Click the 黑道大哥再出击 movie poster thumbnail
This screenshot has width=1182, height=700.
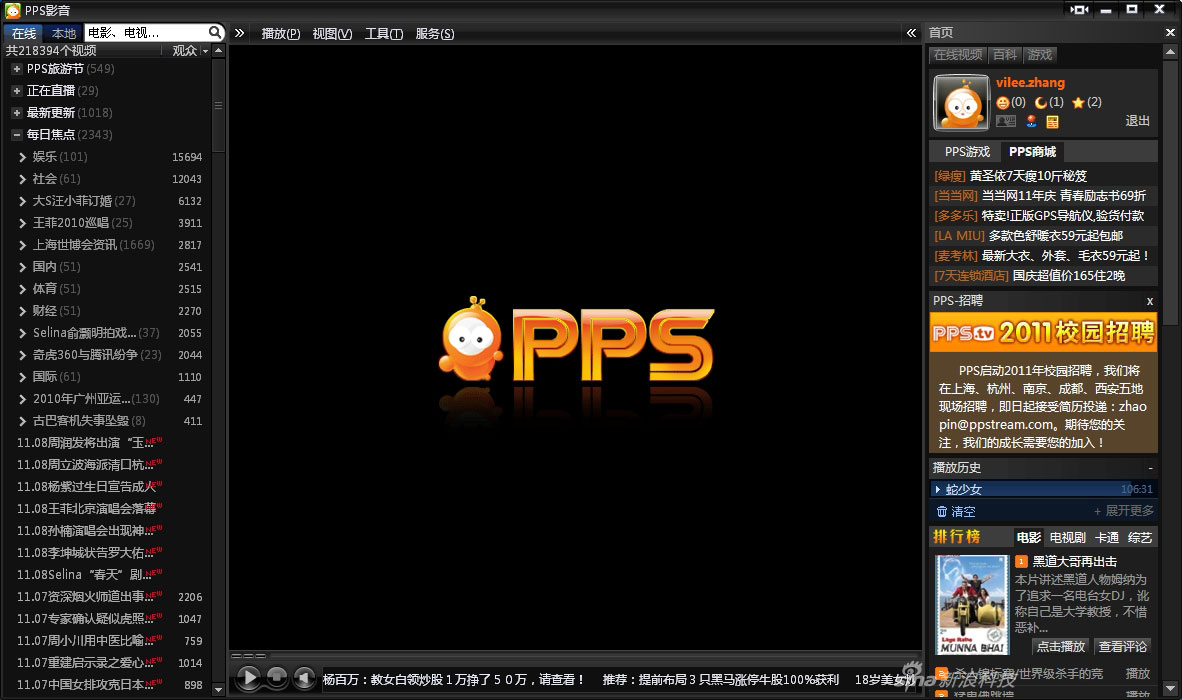point(972,605)
